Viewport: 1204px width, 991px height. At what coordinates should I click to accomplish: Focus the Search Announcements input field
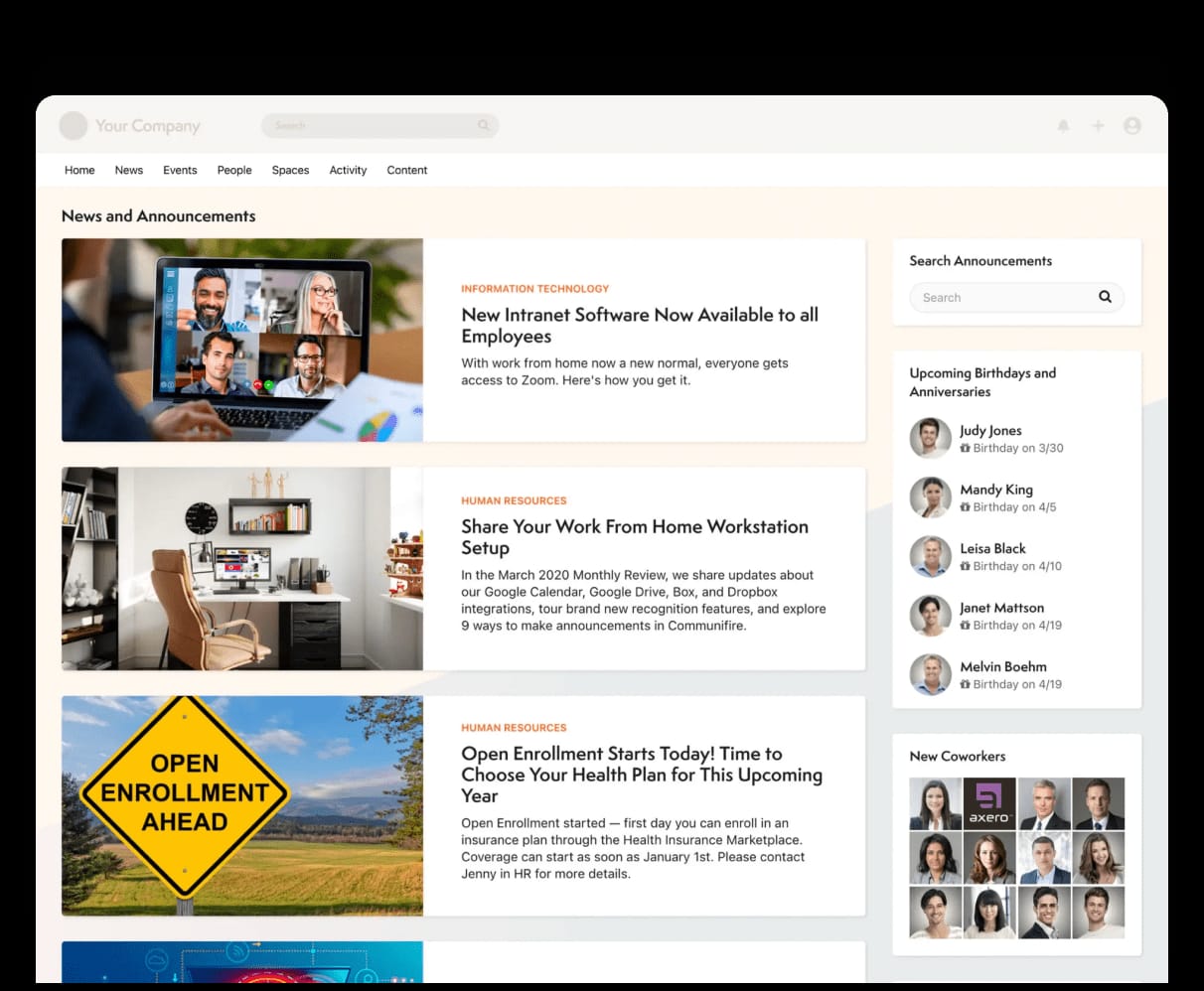click(1017, 297)
